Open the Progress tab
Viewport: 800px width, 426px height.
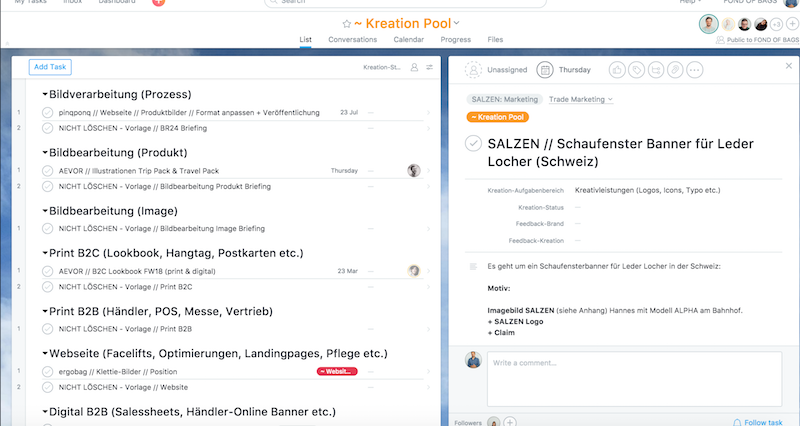coord(456,39)
